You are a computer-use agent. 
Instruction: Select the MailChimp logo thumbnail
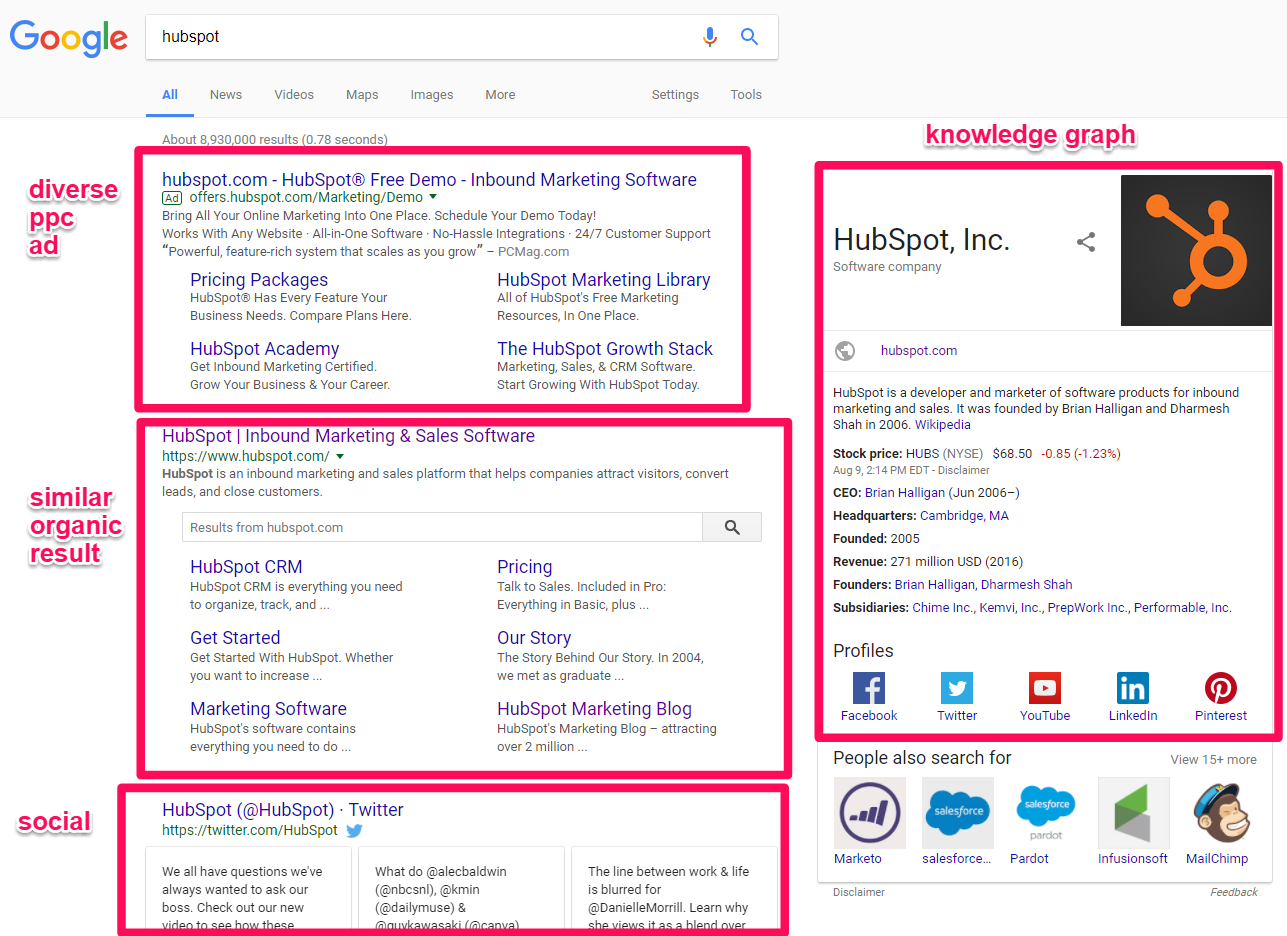click(x=1222, y=813)
